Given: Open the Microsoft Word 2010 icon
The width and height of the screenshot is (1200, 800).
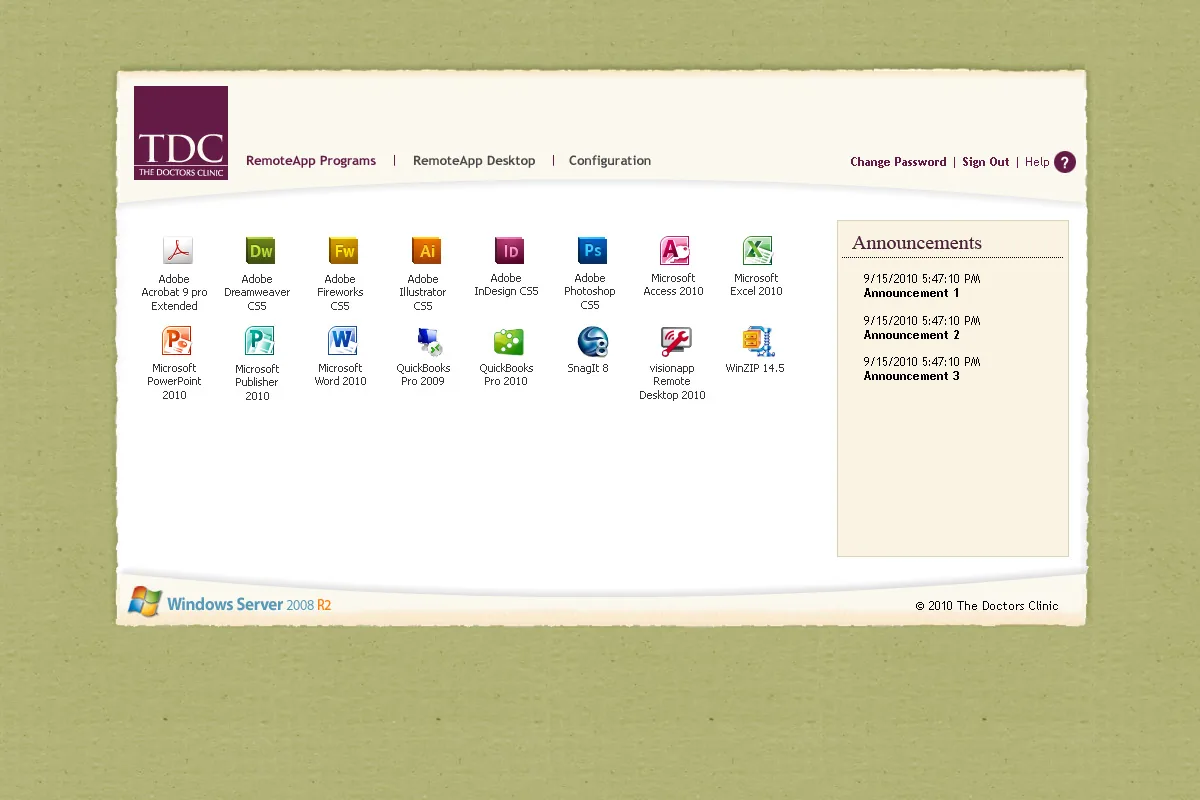Looking at the screenshot, I should [x=343, y=341].
